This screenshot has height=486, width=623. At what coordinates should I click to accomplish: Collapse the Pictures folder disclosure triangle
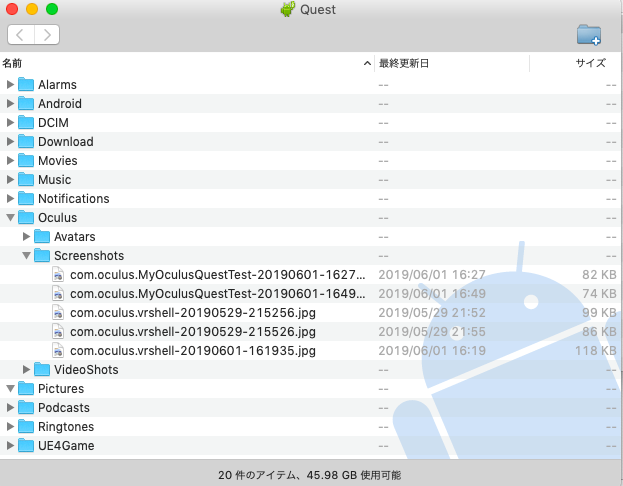tap(10, 389)
